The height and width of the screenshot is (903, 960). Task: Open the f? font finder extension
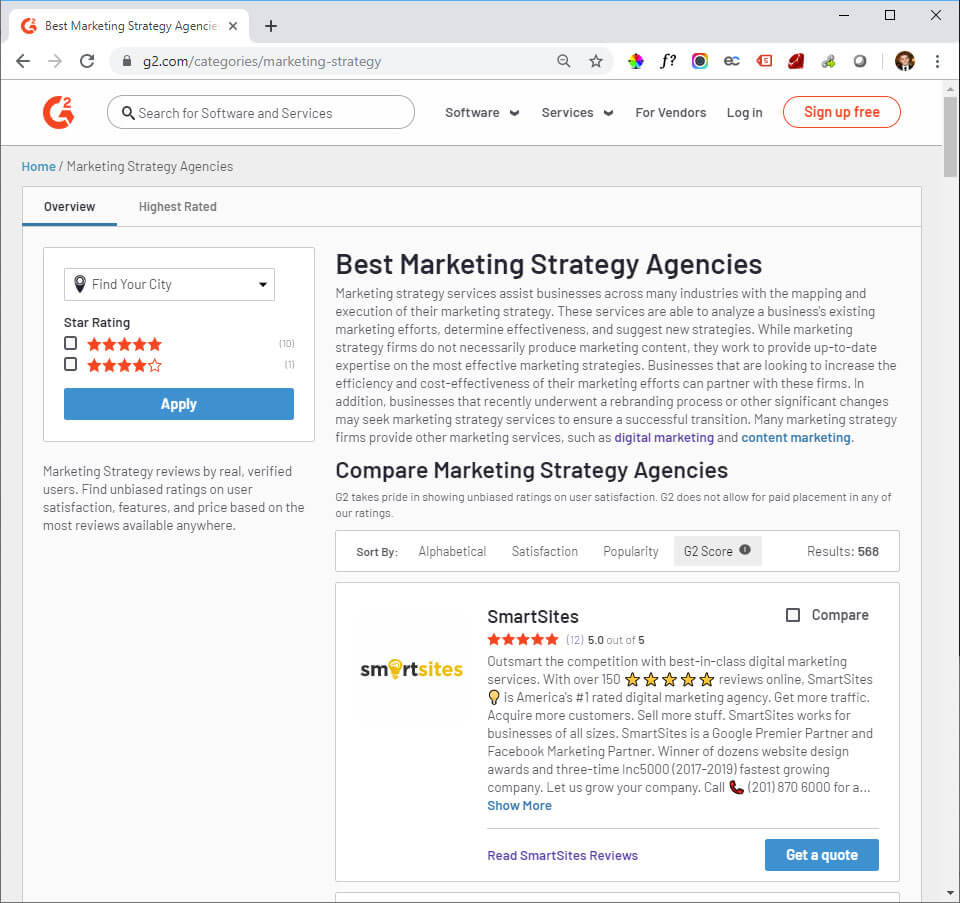pyautogui.click(x=668, y=61)
